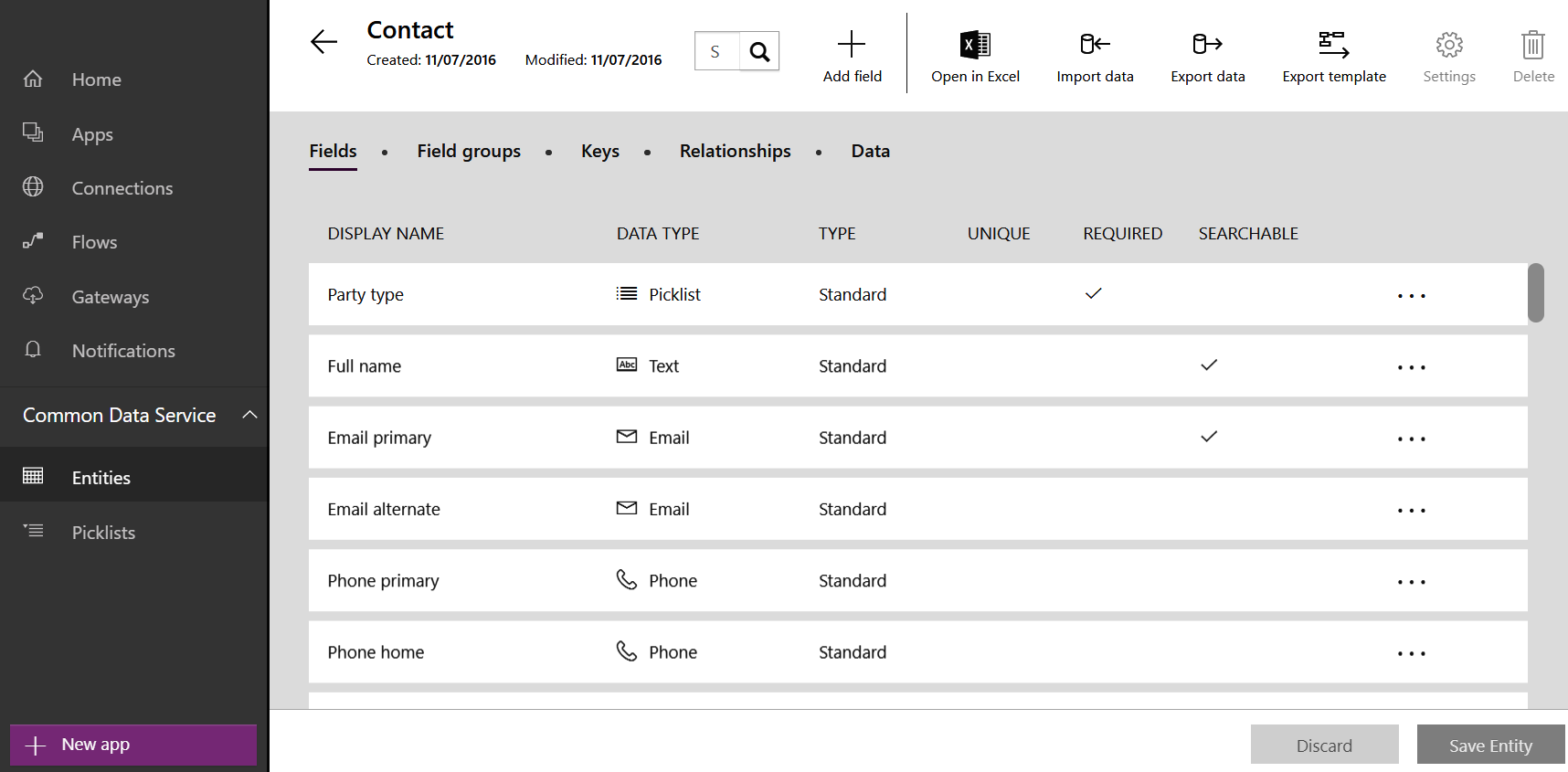Click the New app button label
This screenshot has width=1568, height=772.
(96, 745)
